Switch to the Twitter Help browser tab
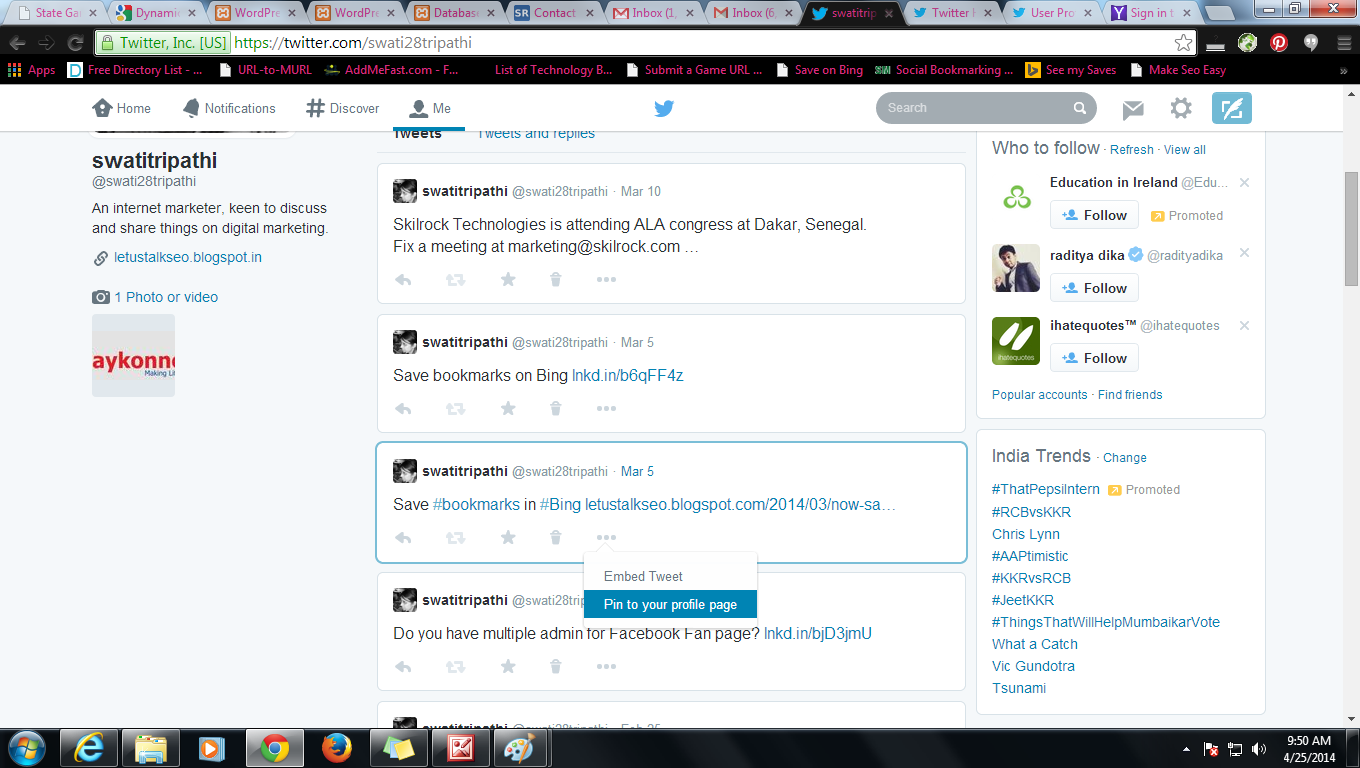This screenshot has height=768, width=1360. click(949, 13)
